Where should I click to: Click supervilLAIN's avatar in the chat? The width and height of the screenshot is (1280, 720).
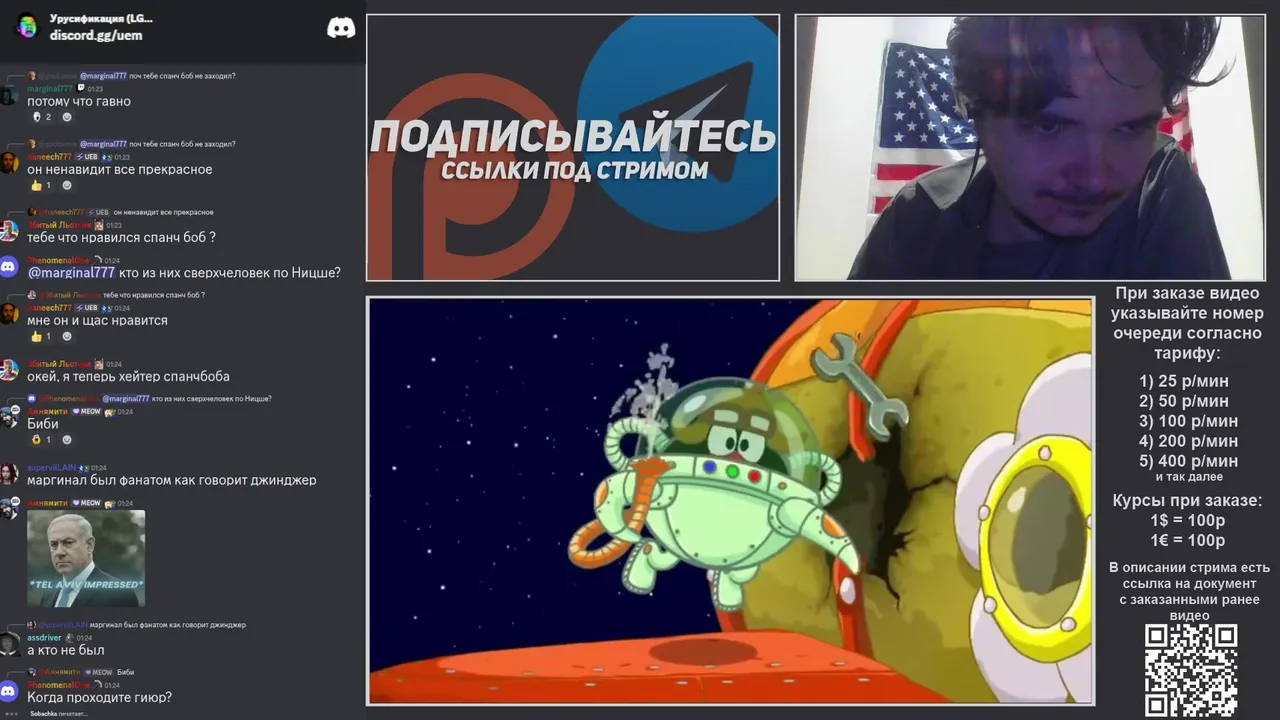[8, 474]
